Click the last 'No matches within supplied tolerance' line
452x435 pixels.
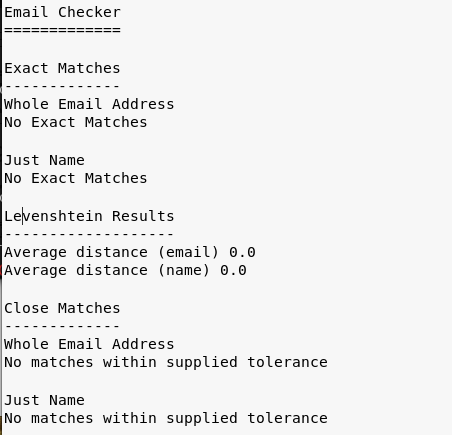(166, 418)
